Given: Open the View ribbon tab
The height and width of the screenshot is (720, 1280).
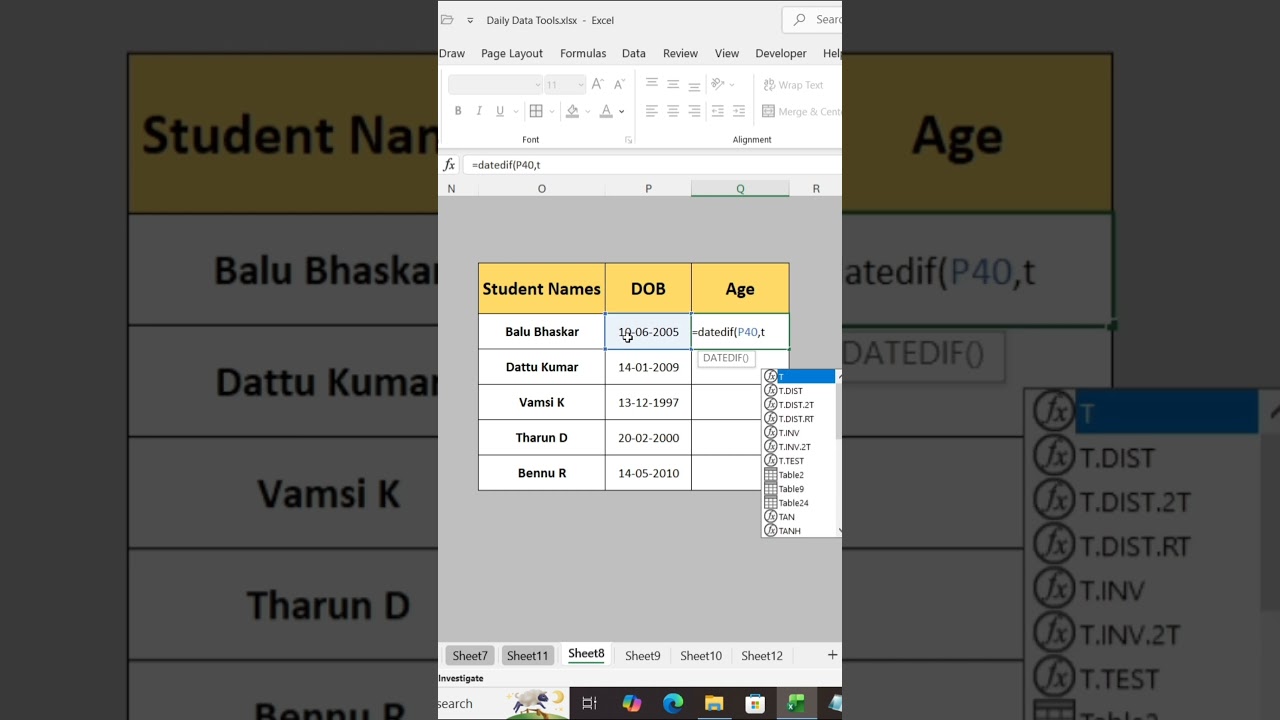Looking at the screenshot, I should click(x=727, y=53).
